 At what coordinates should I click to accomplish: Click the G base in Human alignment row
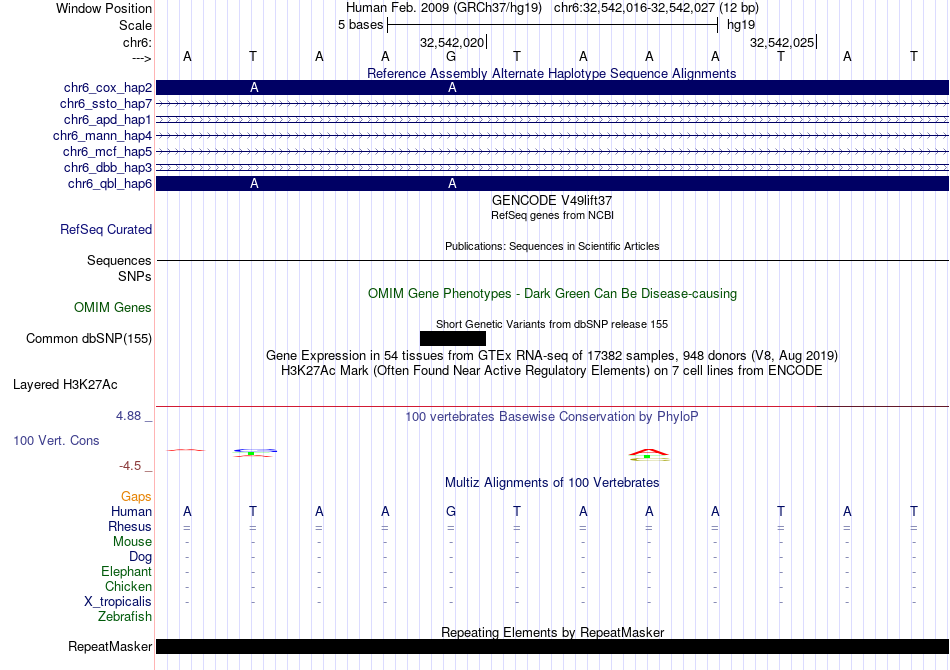coord(451,512)
